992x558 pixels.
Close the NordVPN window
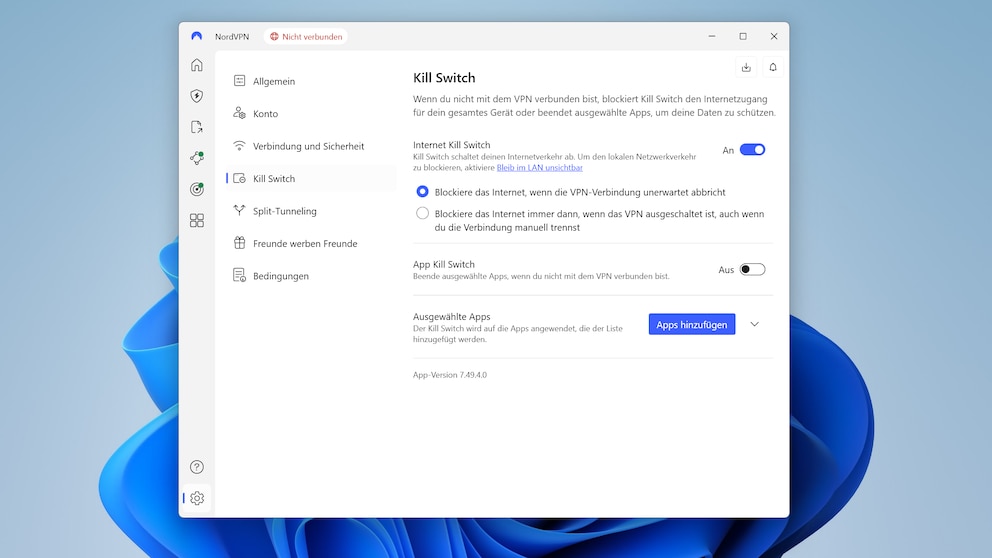pos(774,36)
